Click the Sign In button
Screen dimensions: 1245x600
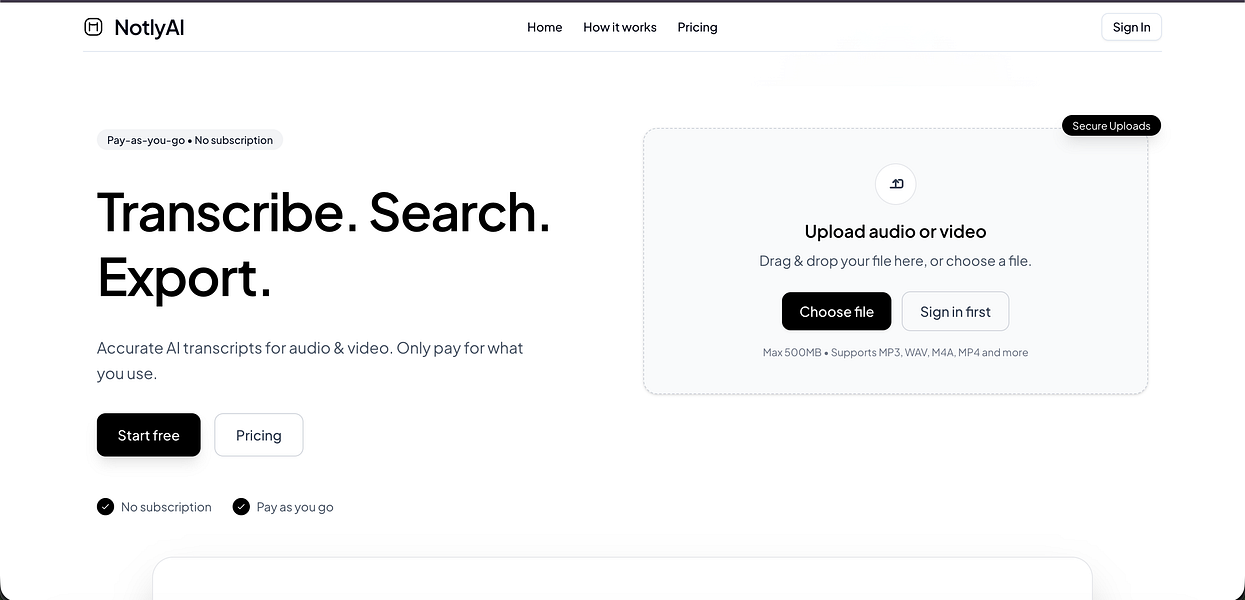[x=1131, y=27]
